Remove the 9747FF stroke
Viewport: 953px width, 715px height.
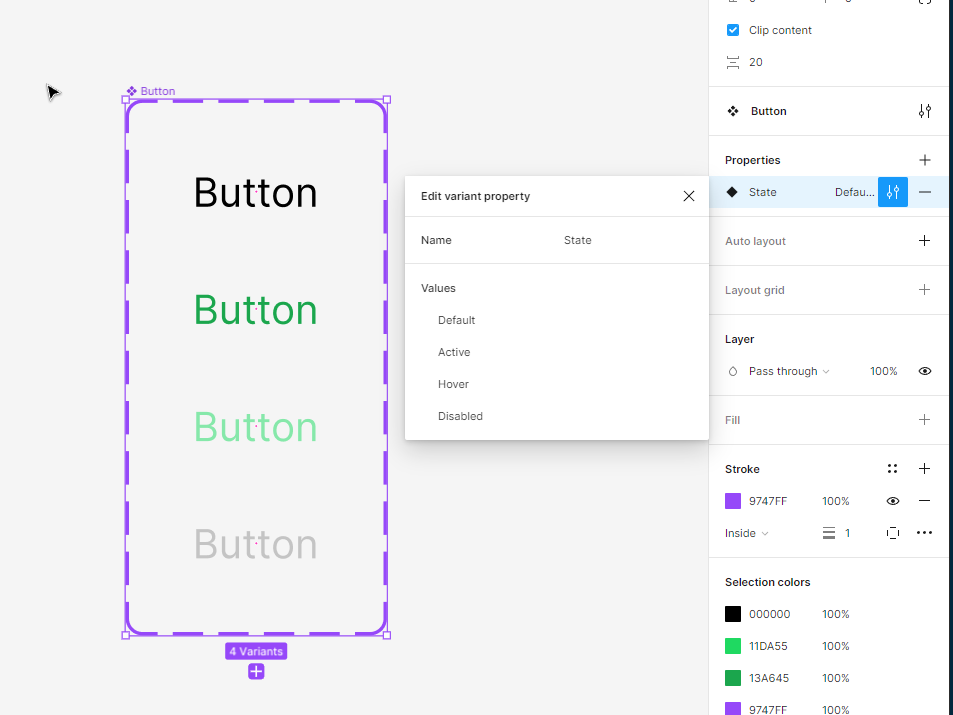pyautogui.click(x=924, y=501)
